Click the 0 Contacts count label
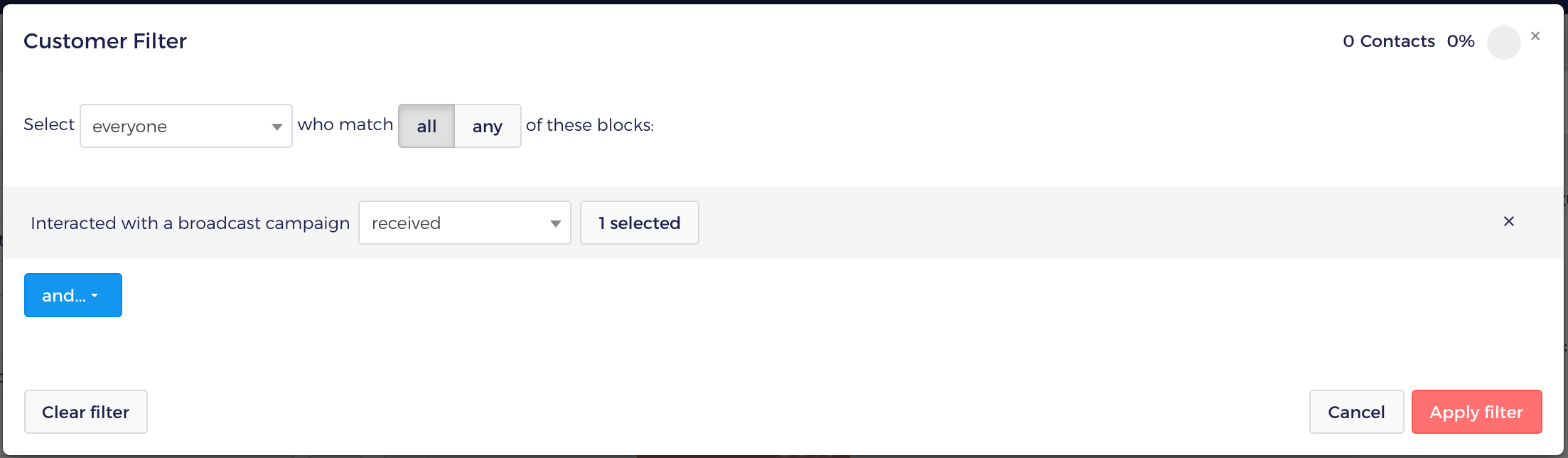The height and width of the screenshot is (458, 1568). click(1389, 41)
